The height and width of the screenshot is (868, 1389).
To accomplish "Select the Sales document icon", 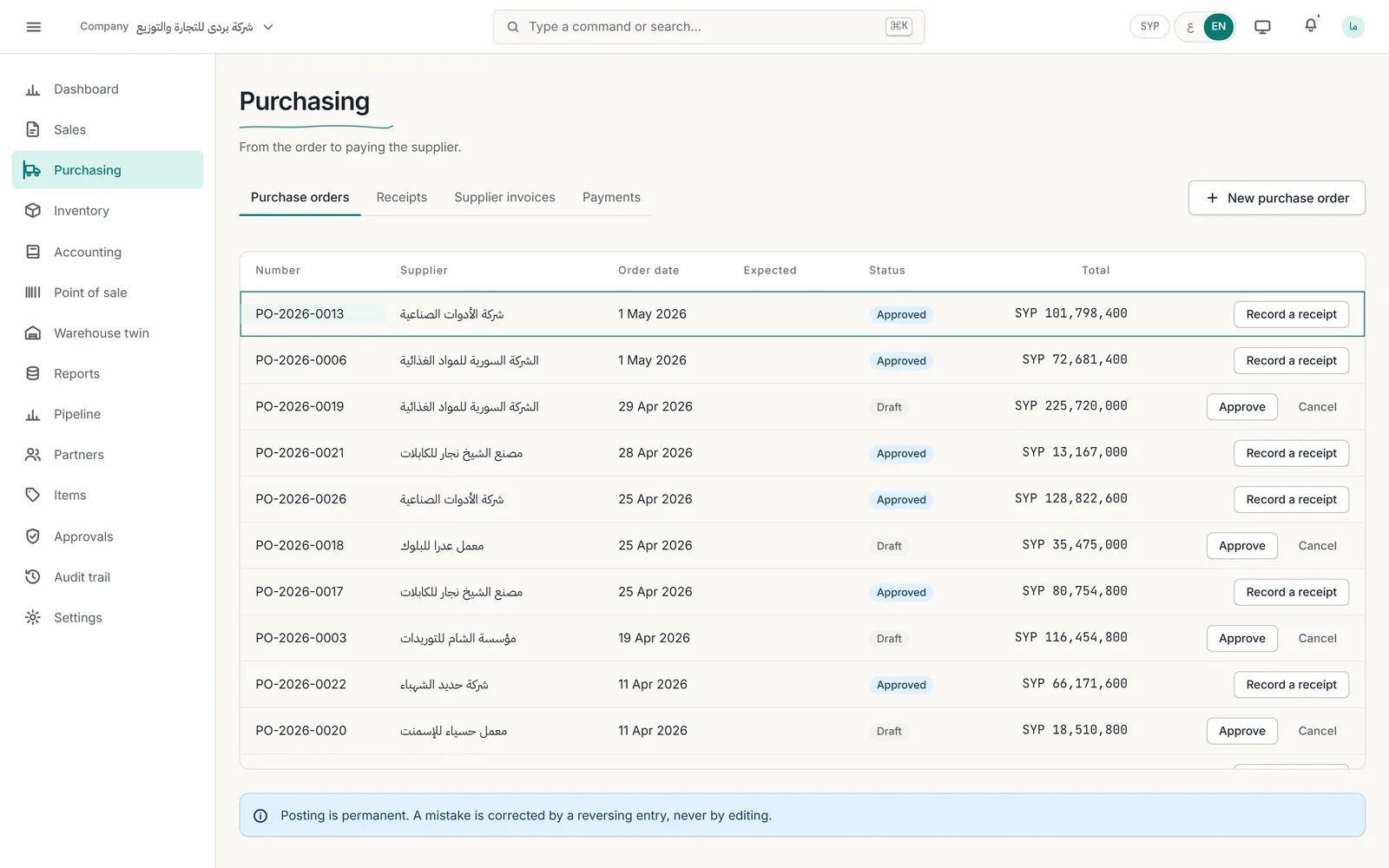I will (33, 129).
